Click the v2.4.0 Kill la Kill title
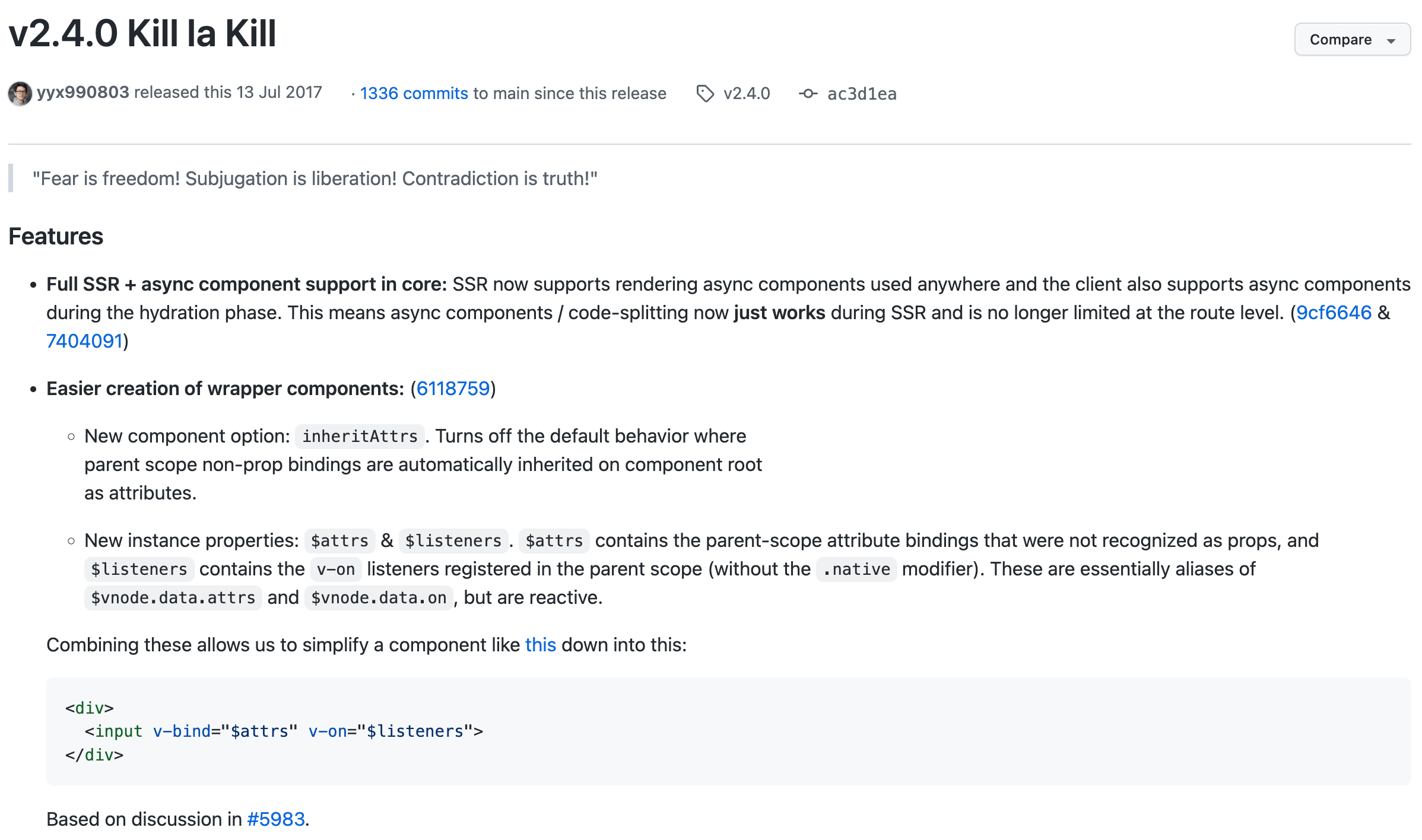 142,34
